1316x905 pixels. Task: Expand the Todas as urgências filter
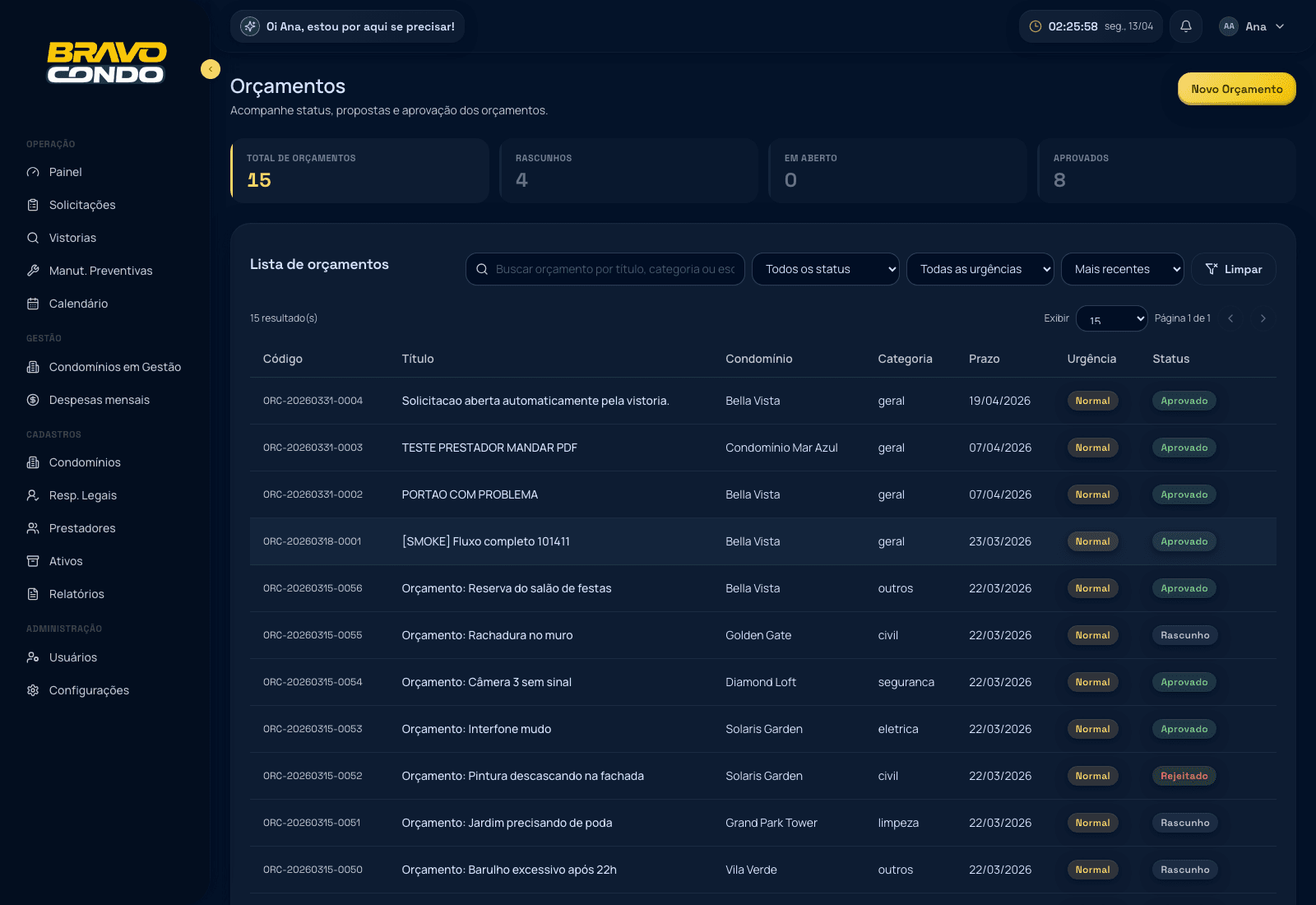click(980, 269)
